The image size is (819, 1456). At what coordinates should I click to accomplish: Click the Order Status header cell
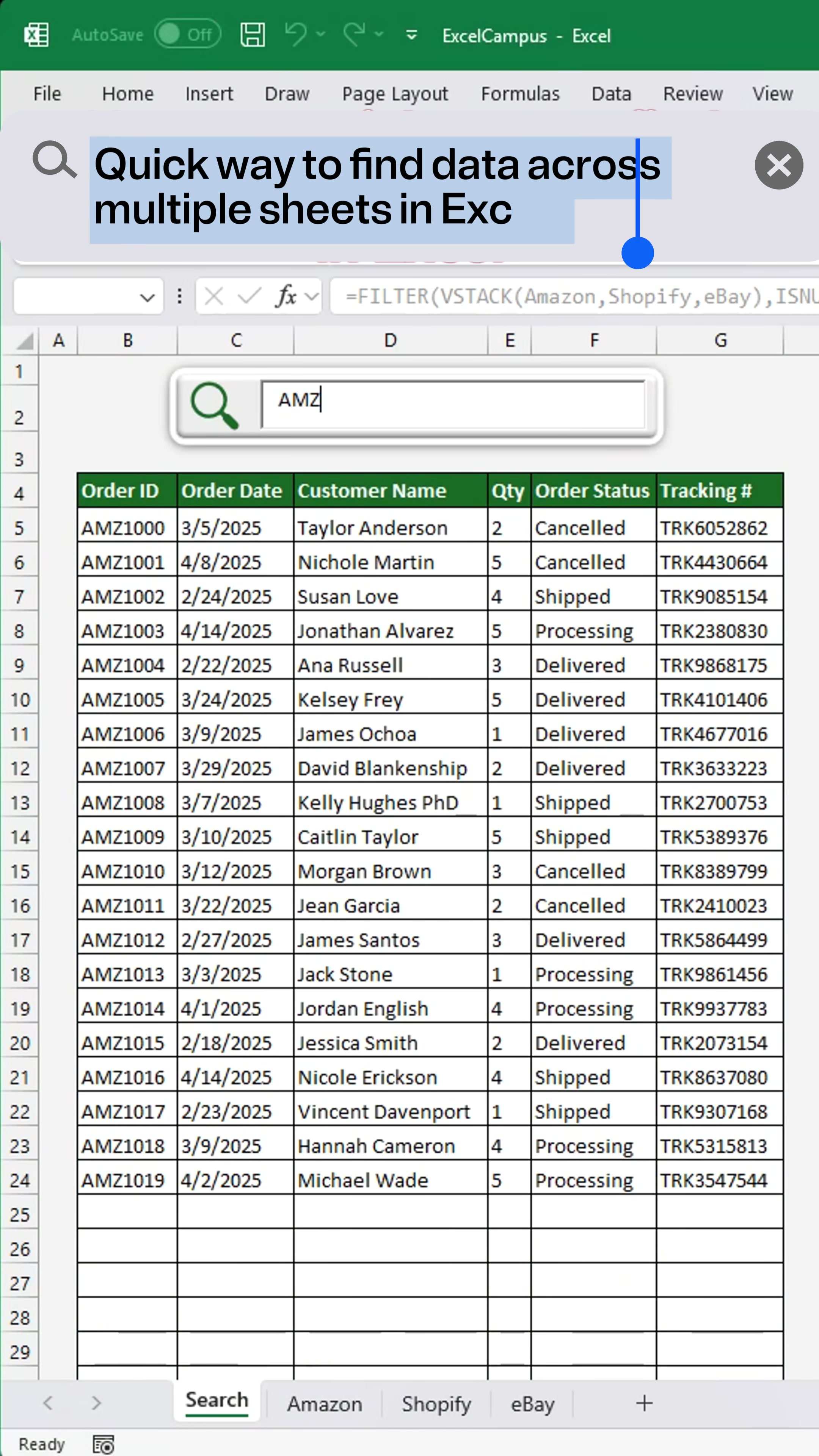(594, 491)
